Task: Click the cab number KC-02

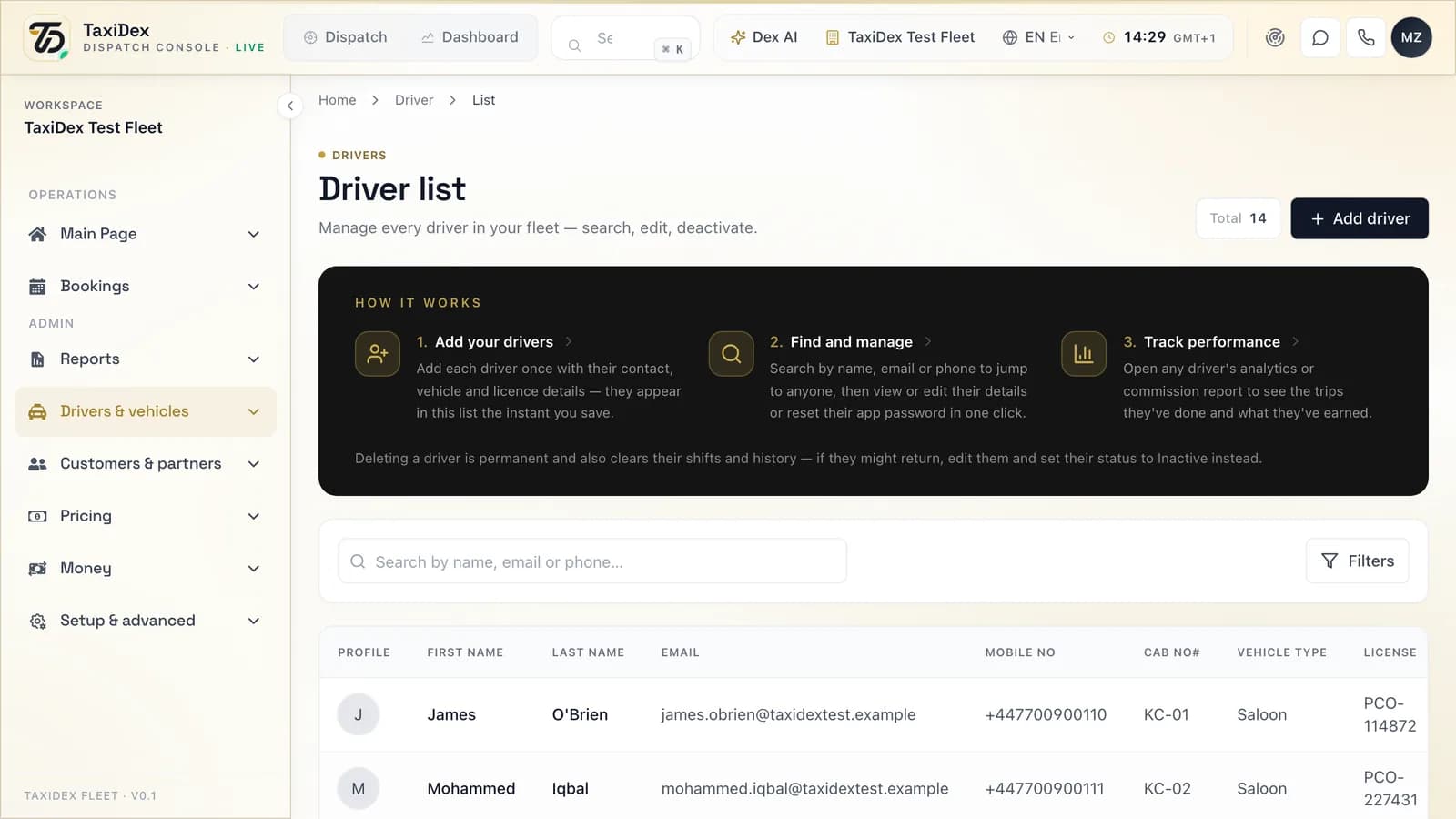Action: (1167, 788)
